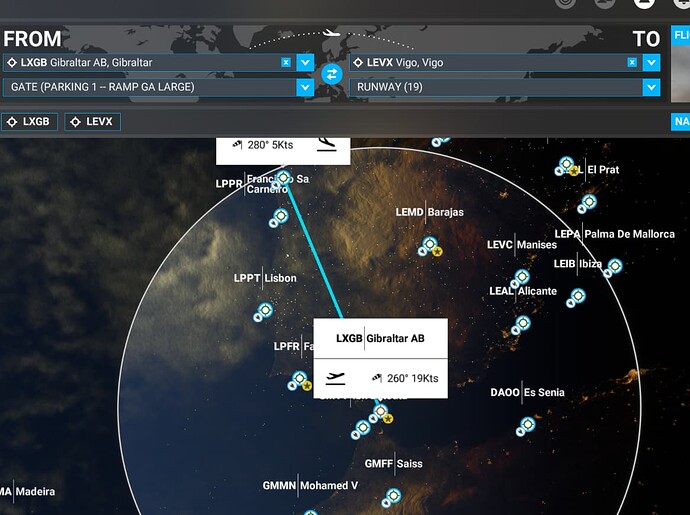Image resolution: width=690 pixels, height=515 pixels.
Task: Switch to the FLI tab at right edge
Action: pyautogui.click(x=680, y=35)
